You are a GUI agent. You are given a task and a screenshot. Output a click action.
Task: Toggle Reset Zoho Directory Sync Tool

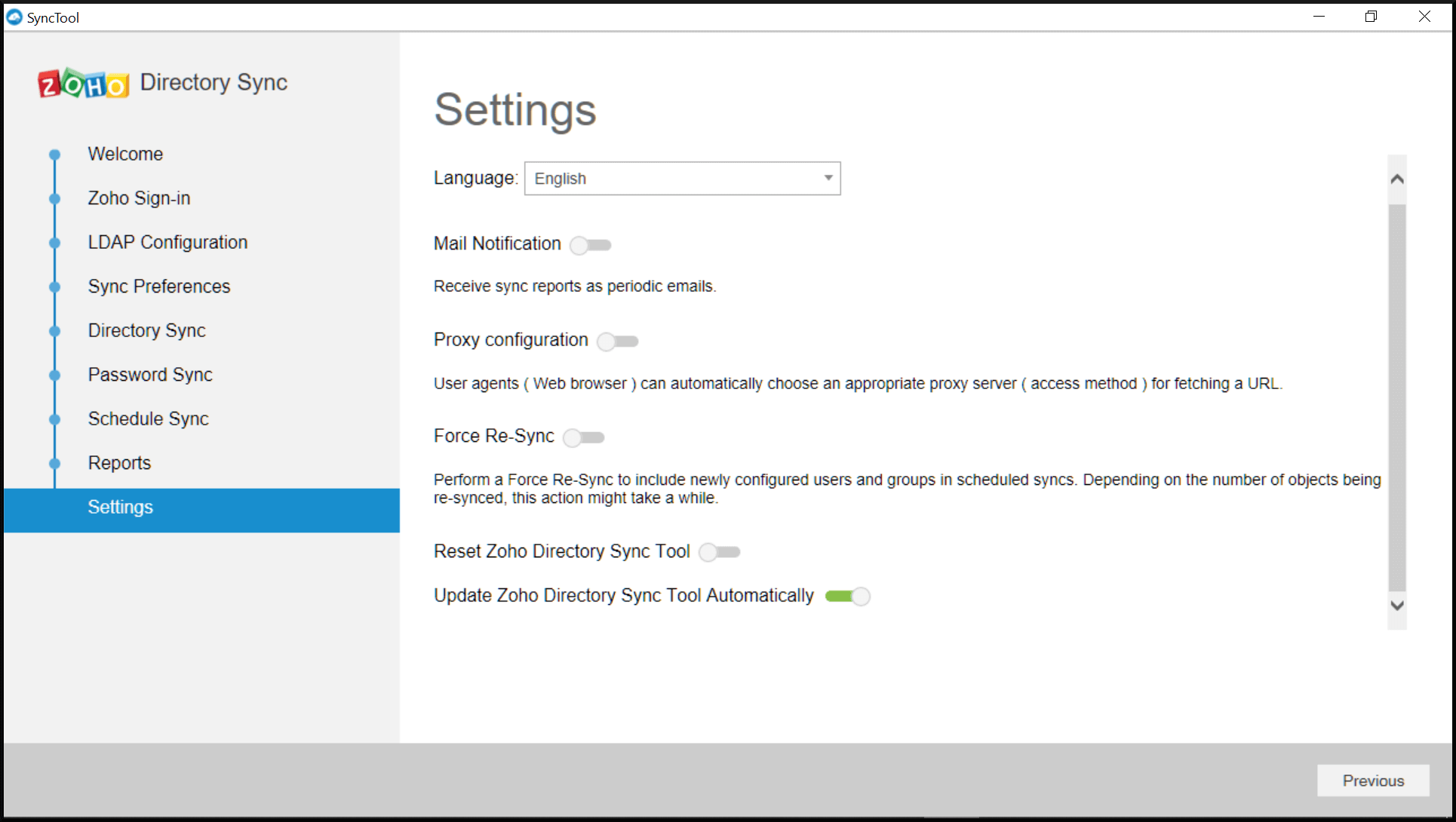pos(719,552)
